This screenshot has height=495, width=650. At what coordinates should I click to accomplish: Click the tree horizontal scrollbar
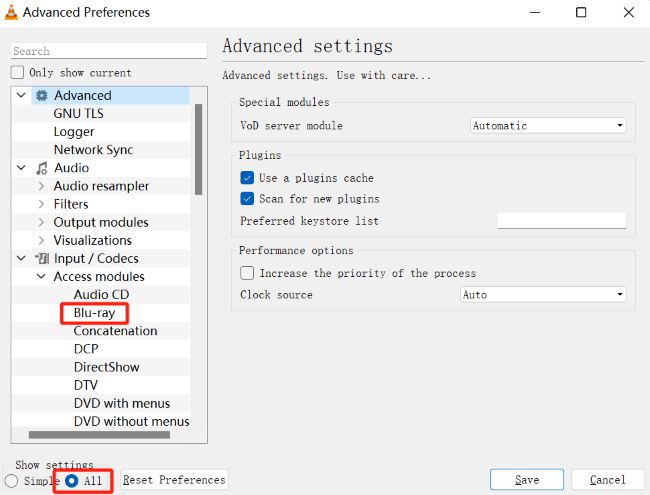point(99,435)
